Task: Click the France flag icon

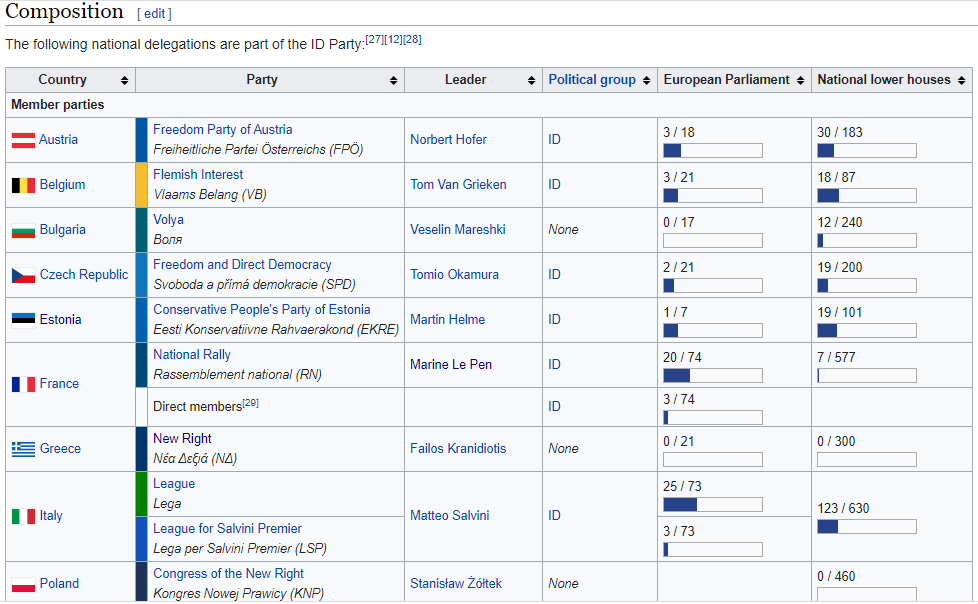Action: pyautogui.click(x=23, y=384)
